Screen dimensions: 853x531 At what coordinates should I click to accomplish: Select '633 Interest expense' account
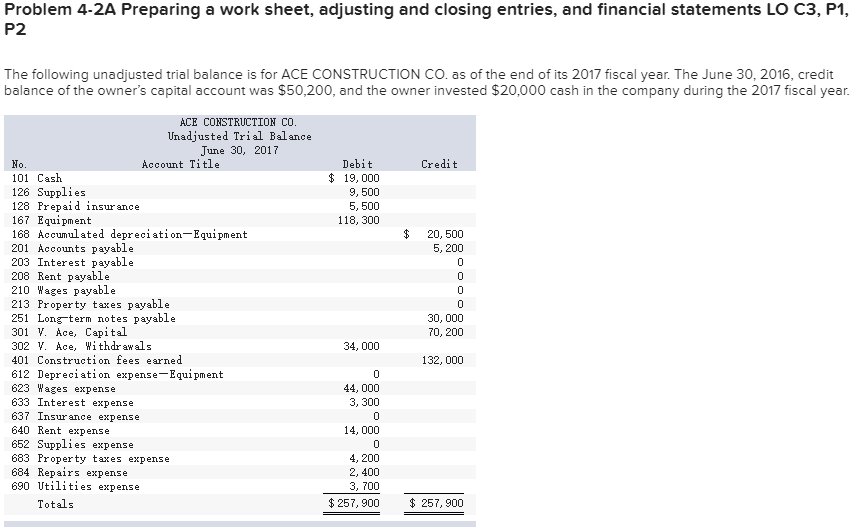tap(72, 403)
